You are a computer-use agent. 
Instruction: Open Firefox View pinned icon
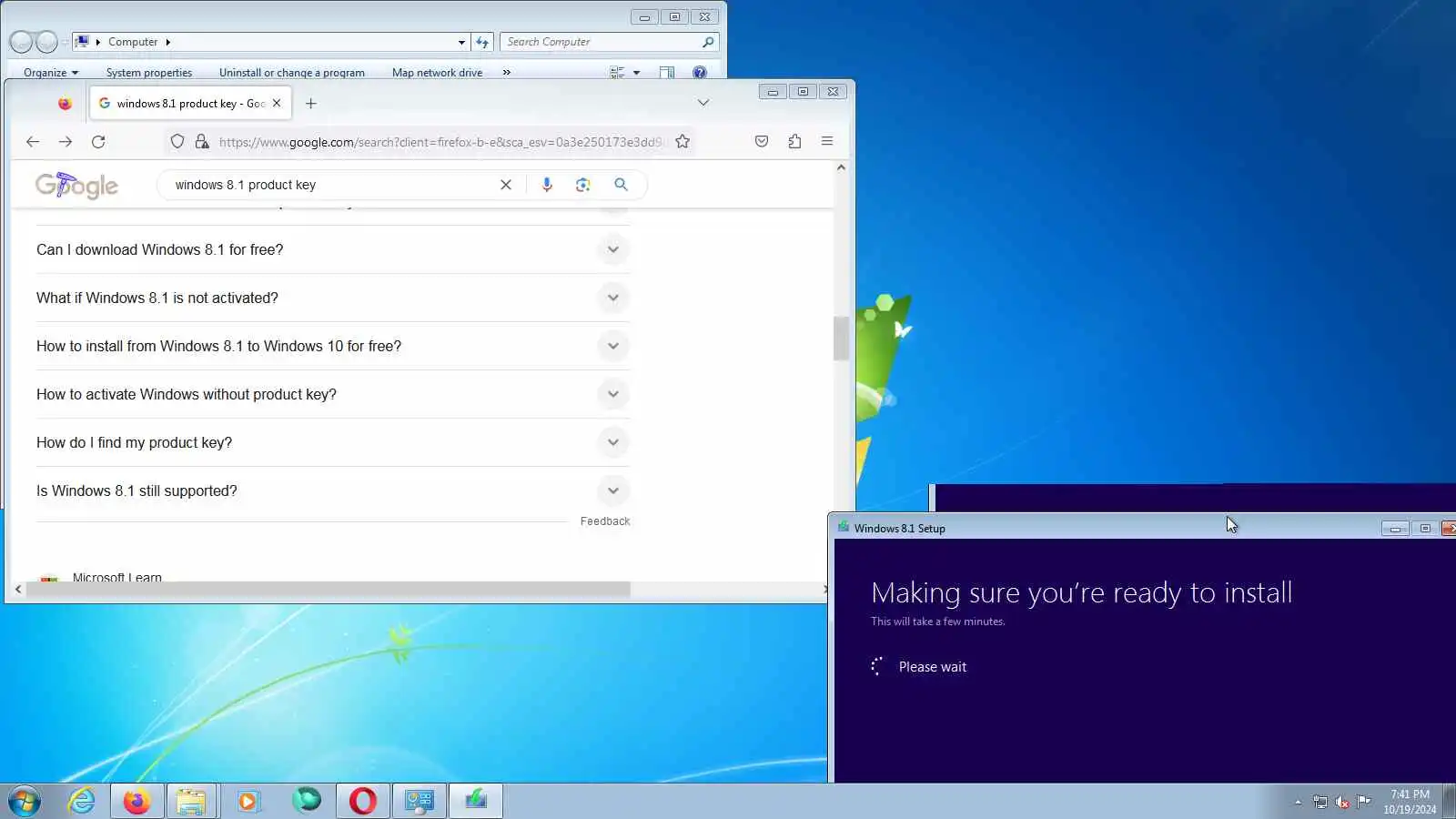point(65,104)
